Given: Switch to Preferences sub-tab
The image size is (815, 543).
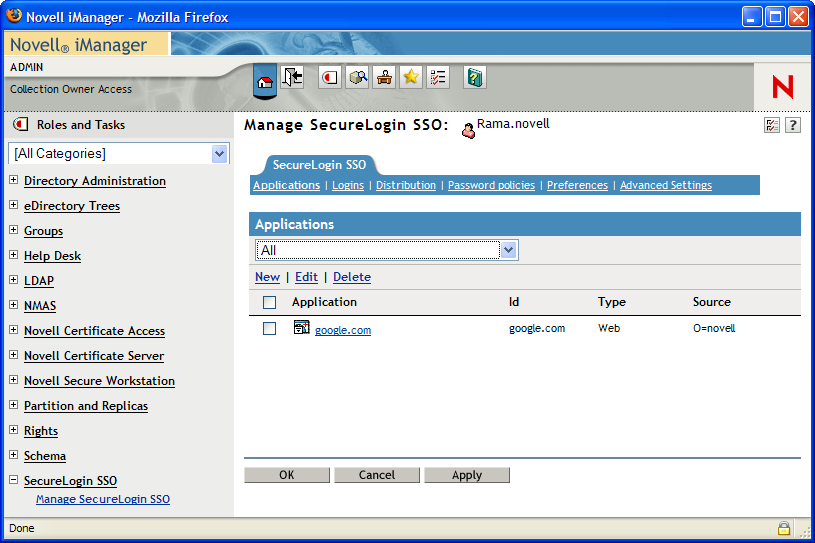Looking at the screenshot, I should [x=577, y=186].
